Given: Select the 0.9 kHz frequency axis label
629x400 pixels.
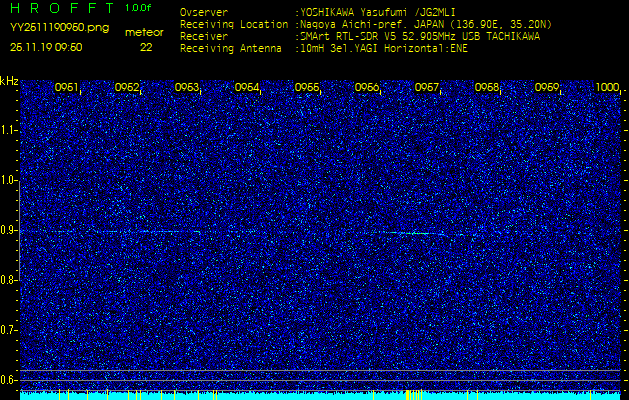Looking at the screenshot, I should tap(8, 230).
